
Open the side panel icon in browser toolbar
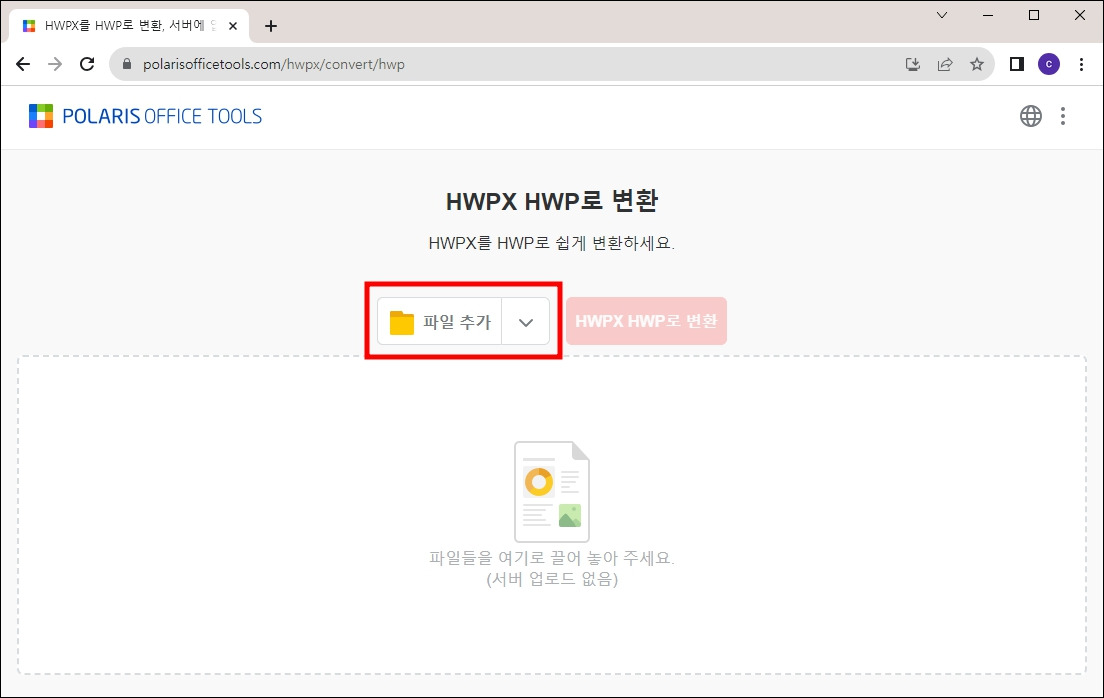1015,63
